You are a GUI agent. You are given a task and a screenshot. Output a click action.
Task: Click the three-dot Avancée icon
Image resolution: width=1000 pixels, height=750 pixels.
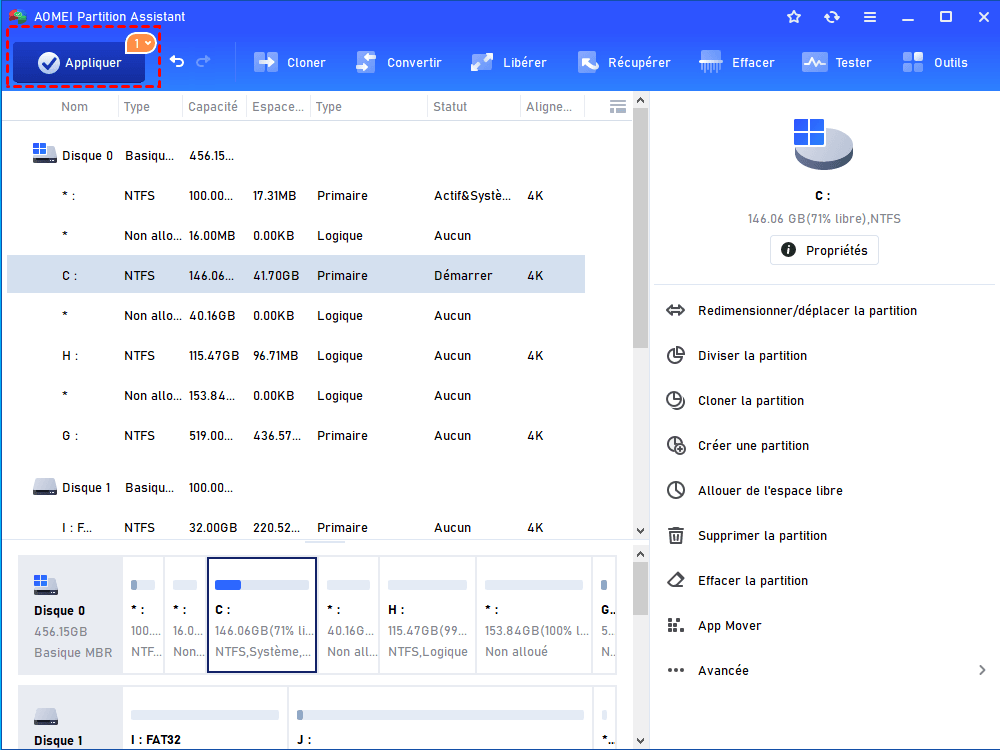675,670
